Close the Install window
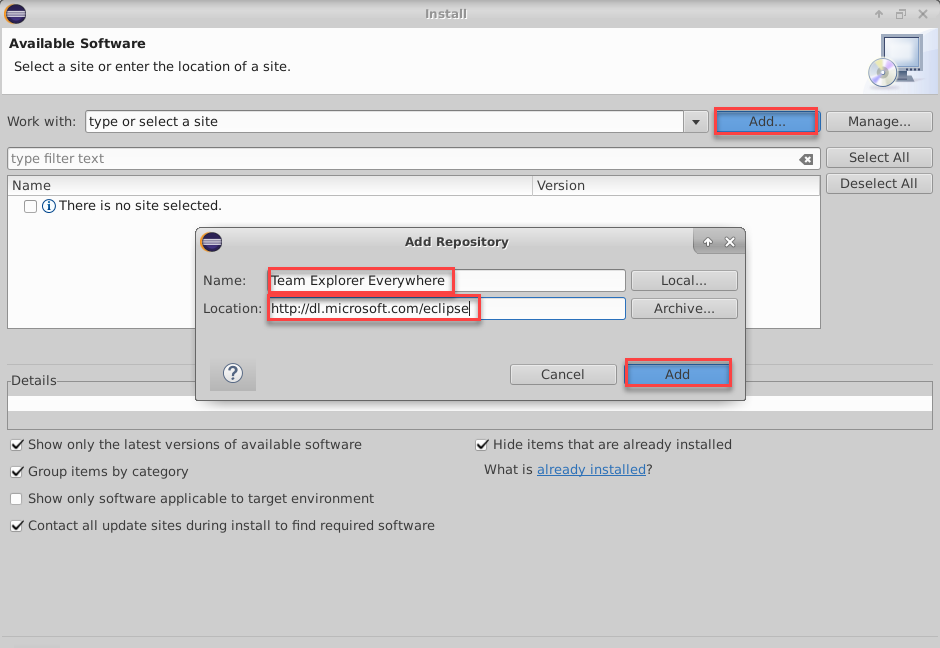The height and width of the screenshot is (648, 940). coord(923,14)
